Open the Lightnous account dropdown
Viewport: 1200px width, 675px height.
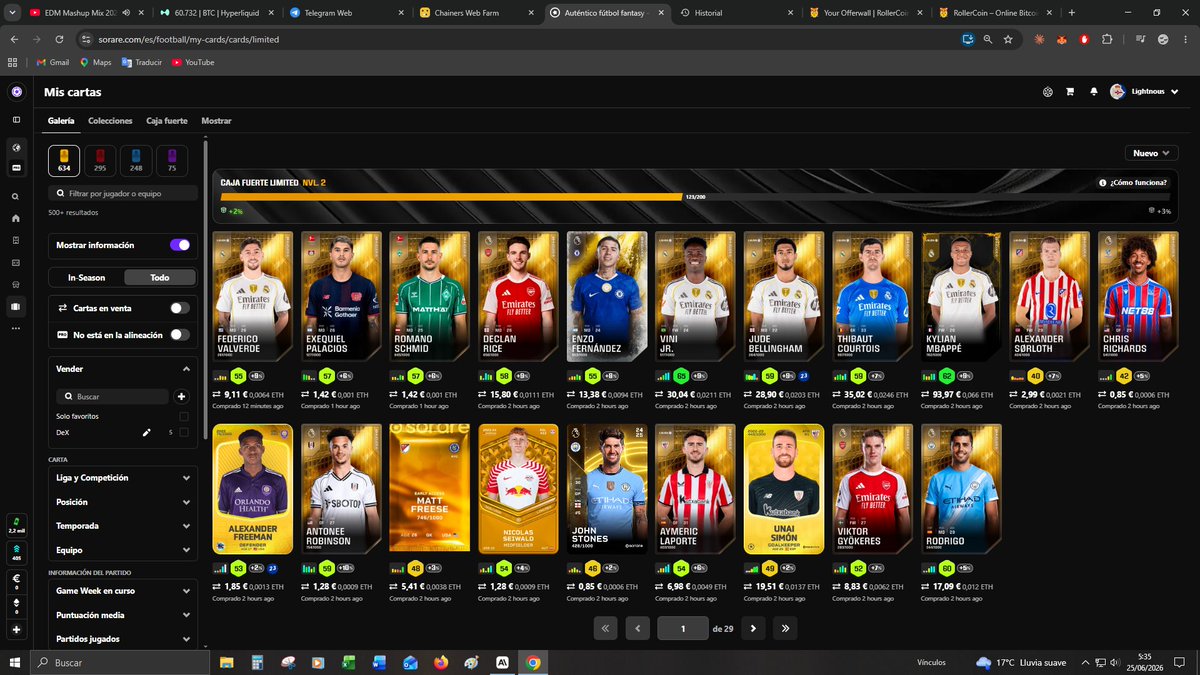pyautogui.click(x=1146, y=91)
